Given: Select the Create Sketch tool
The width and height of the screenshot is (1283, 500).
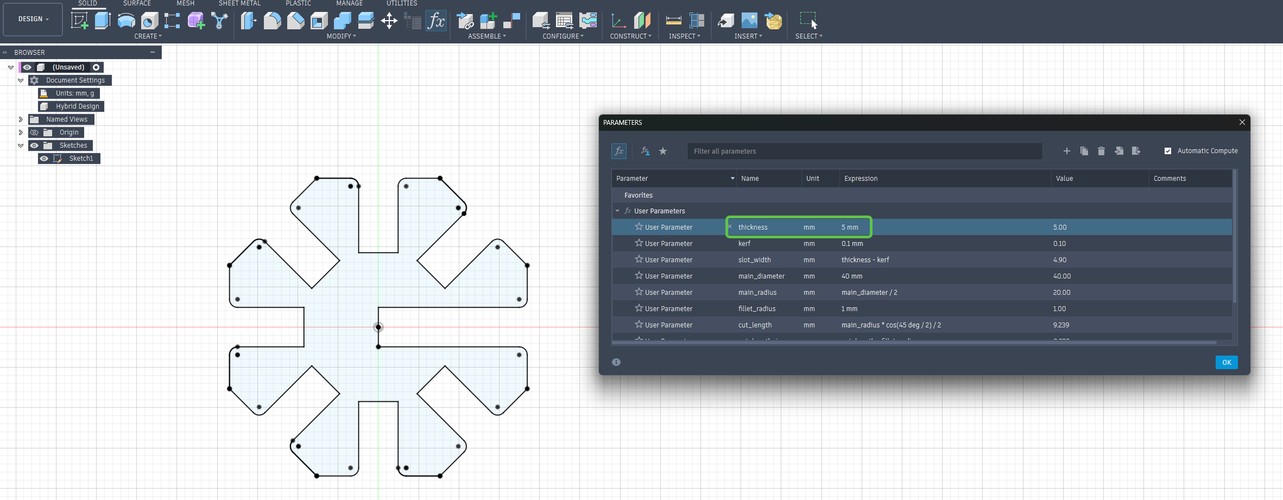Looking at the screenshot, I should 80,20.
